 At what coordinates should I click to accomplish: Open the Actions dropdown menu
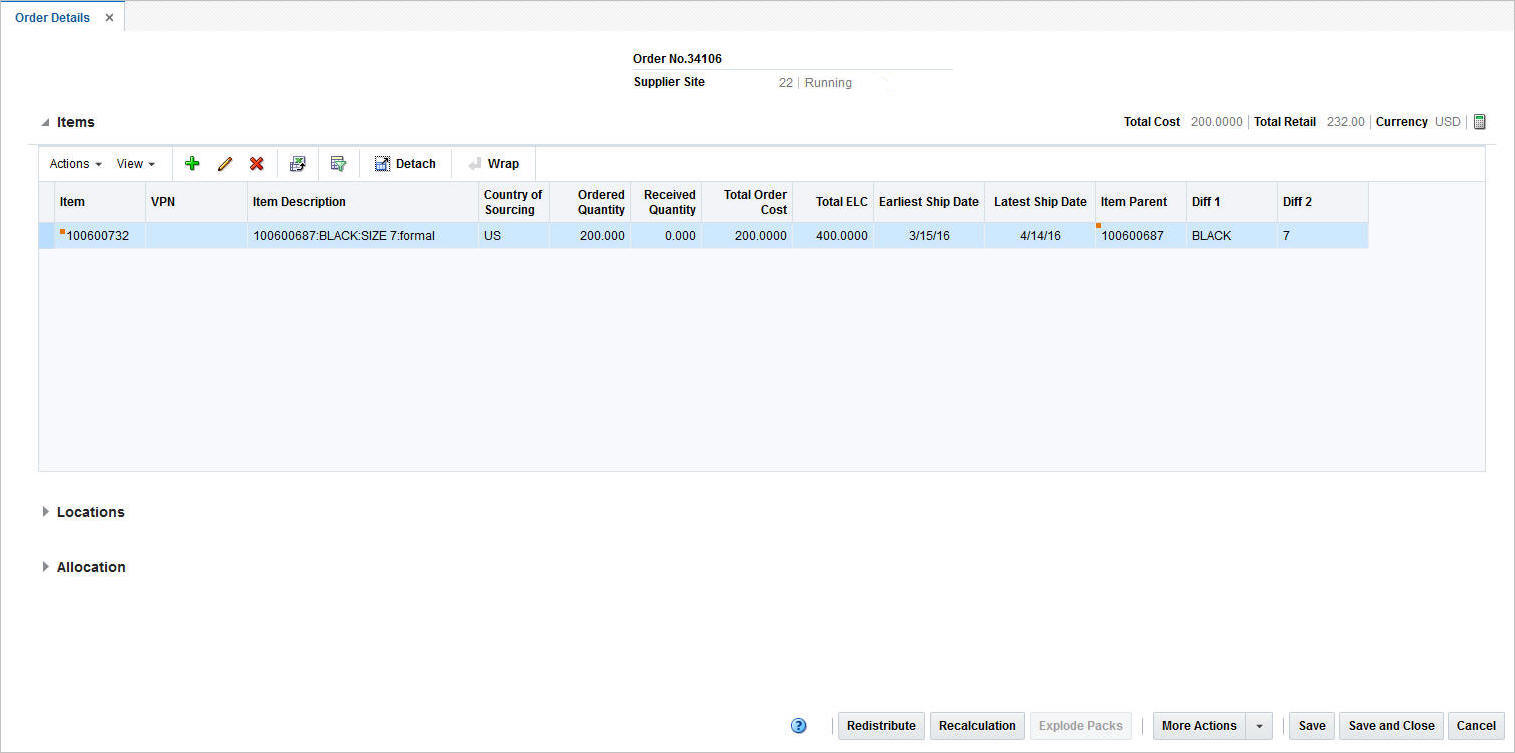(73, 163)
